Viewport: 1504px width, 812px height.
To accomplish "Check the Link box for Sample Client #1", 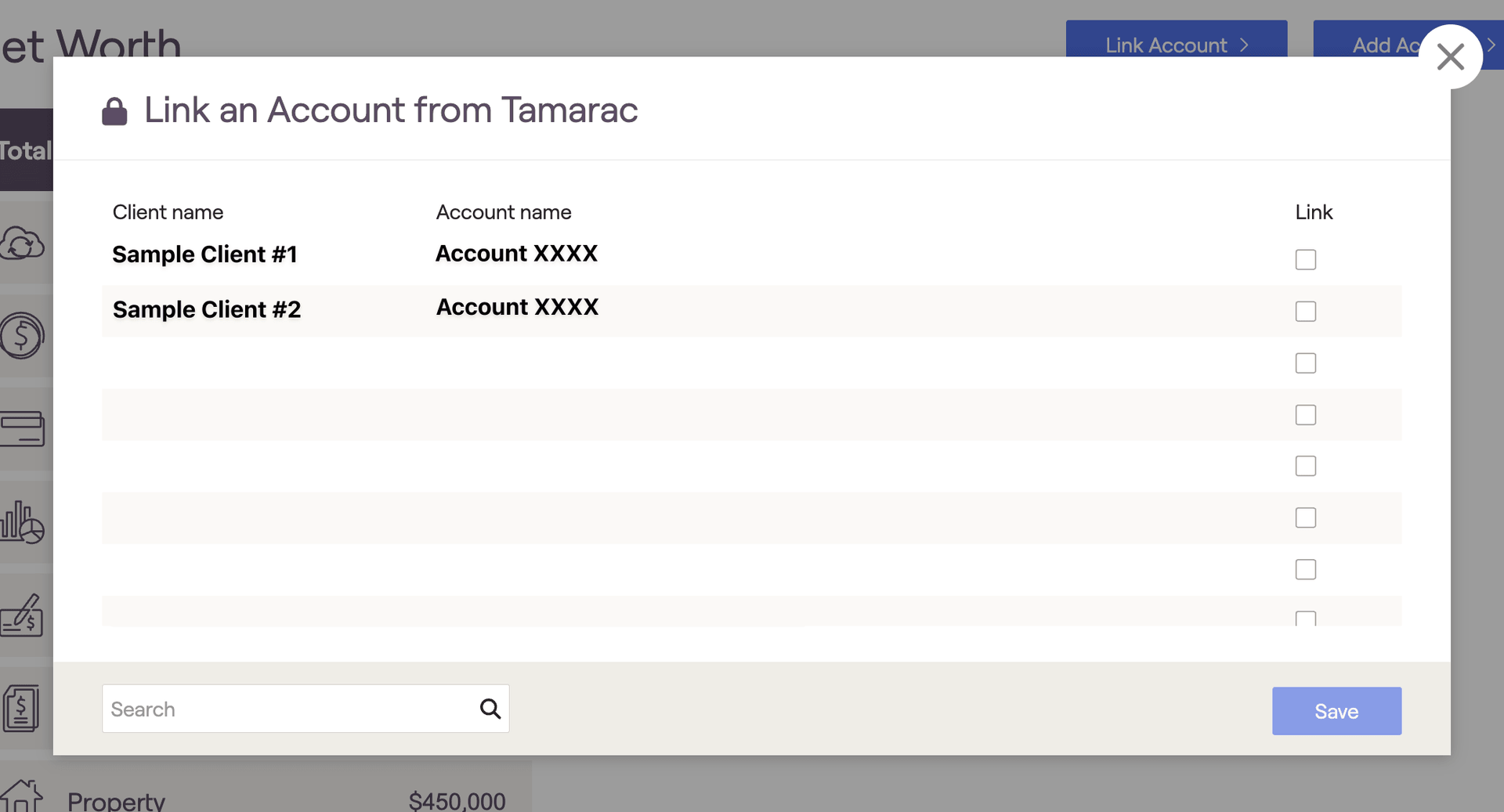I will point(1305,259).
